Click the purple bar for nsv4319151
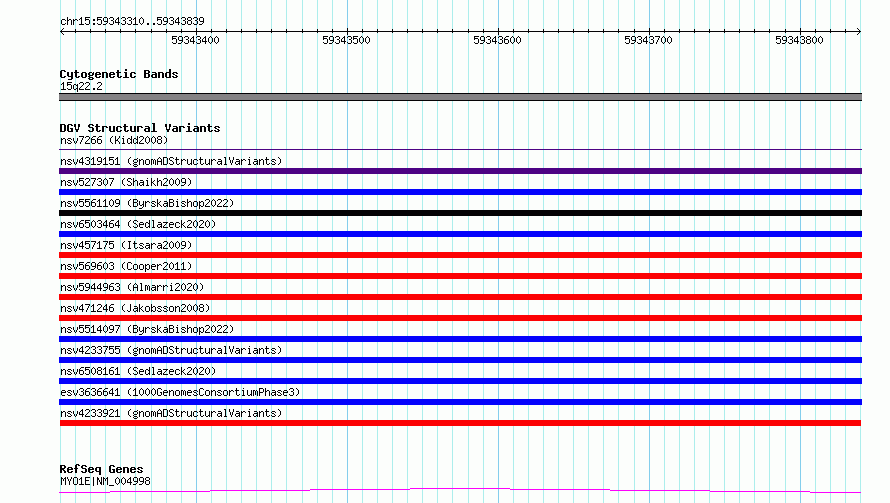 click(460, 171)
